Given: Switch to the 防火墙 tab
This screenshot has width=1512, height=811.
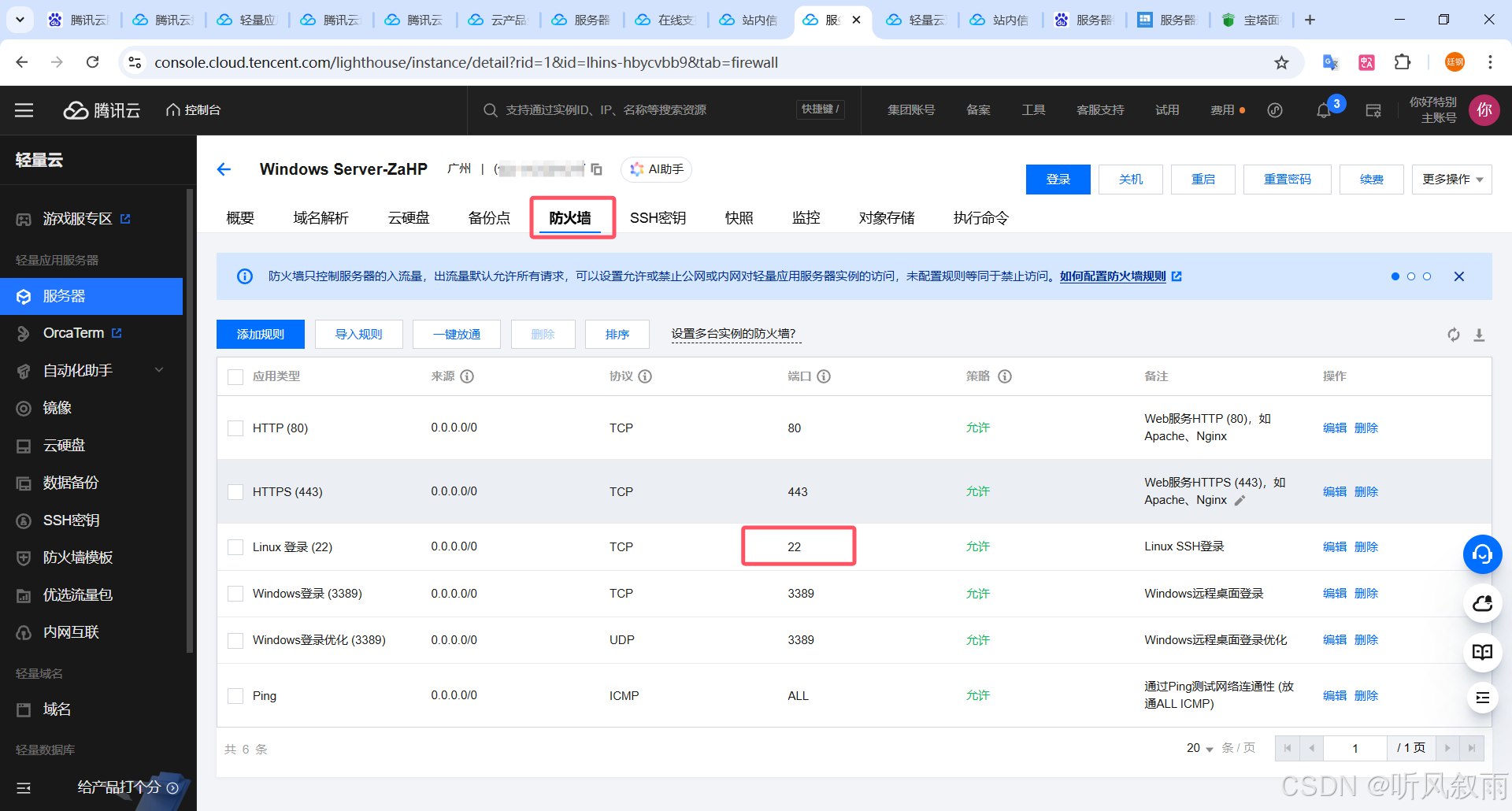Looking at the screenshot, I should pos(570,218).
